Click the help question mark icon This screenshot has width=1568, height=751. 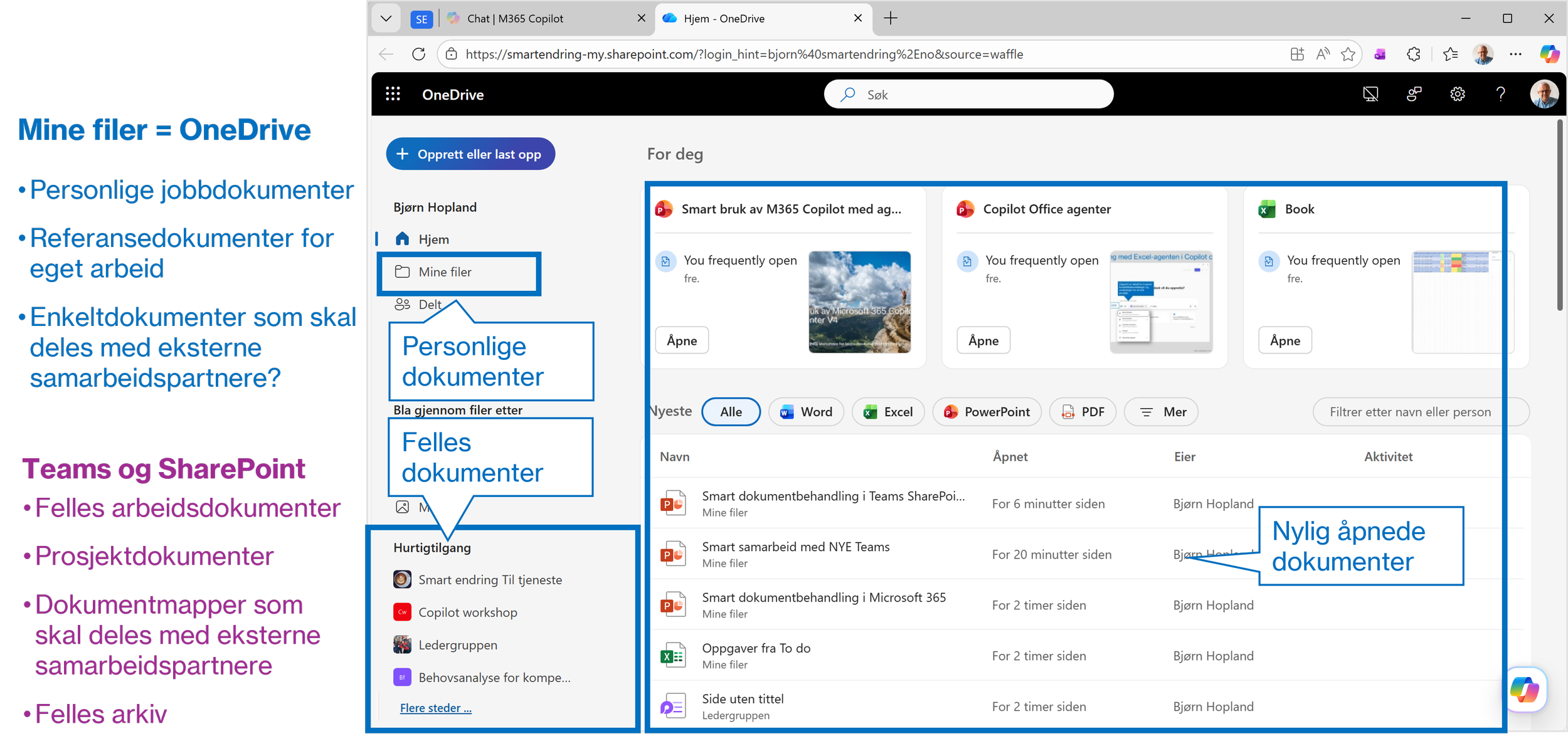coord(1500,94)
